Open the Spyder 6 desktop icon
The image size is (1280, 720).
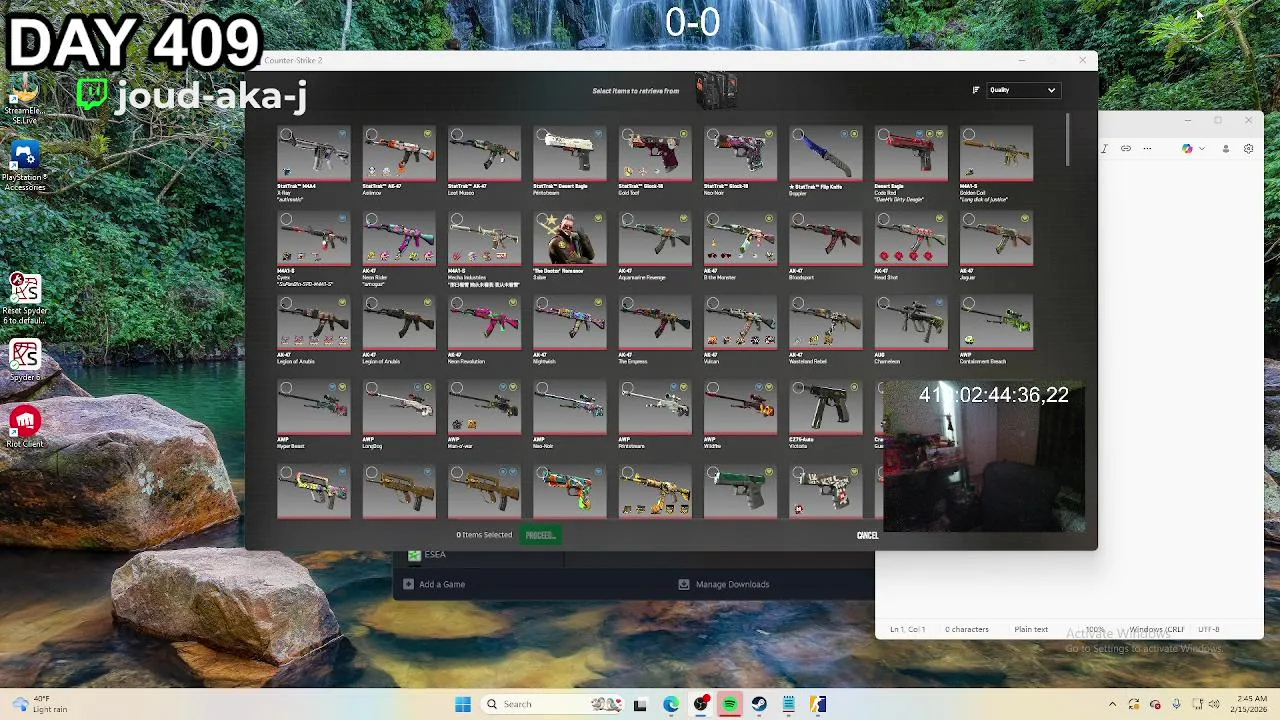pyautogui.click(x=25, y=361)
